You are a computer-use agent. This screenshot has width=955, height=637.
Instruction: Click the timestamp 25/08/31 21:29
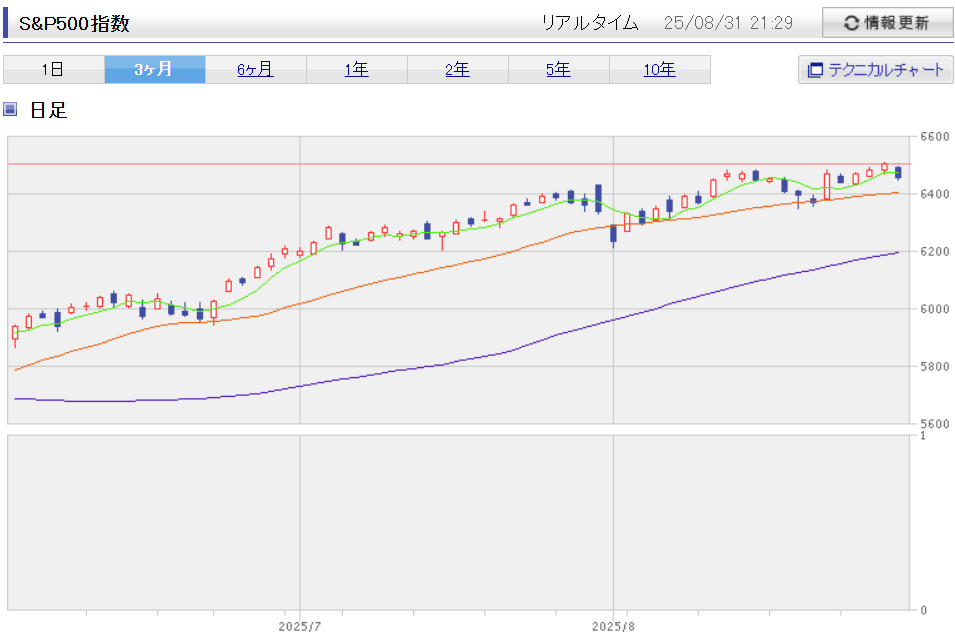click(x=728, y=23)
